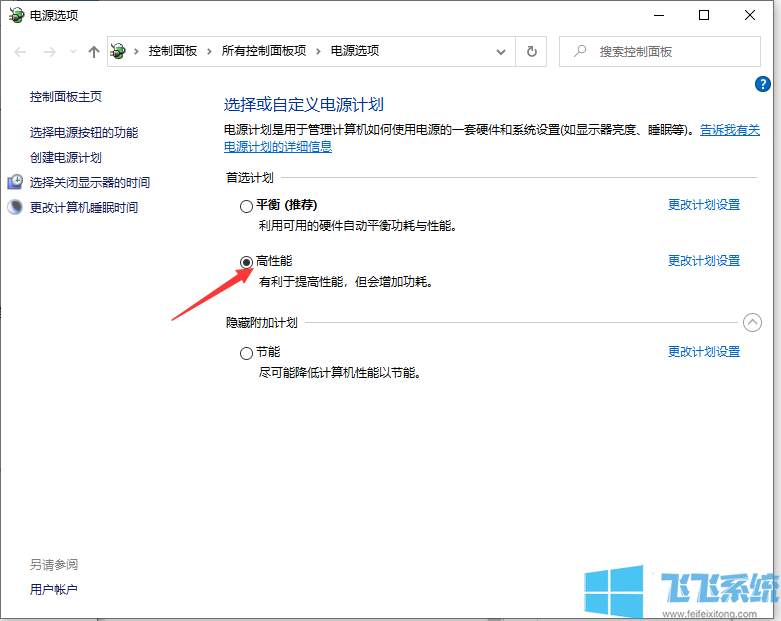This screenshot has width=781, height=621.
Task: Open 告诉我有关电源计划的详细信息 help link
Action: click(x=730, y=130)
